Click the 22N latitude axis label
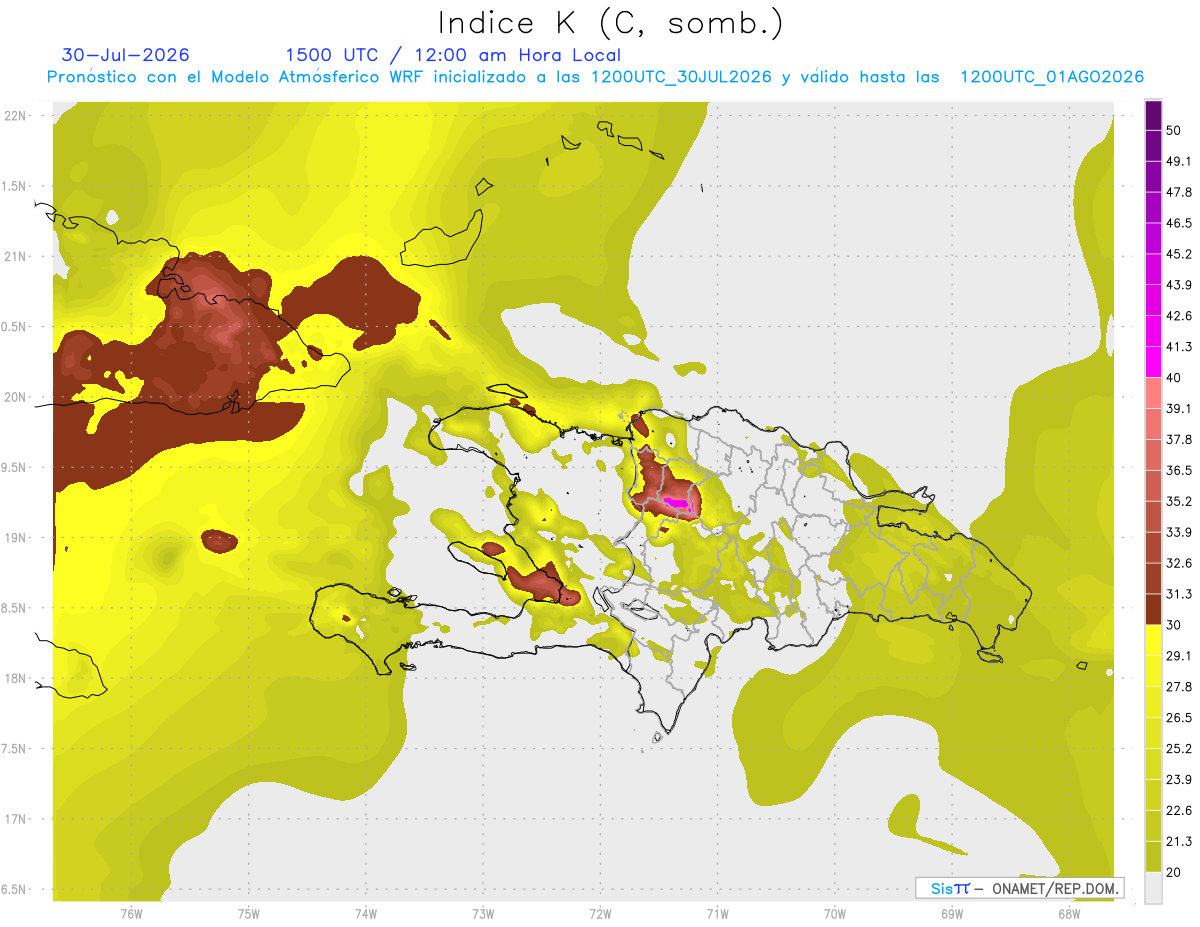The height and width of the screenshot is (927, 1200). (15, 116)
